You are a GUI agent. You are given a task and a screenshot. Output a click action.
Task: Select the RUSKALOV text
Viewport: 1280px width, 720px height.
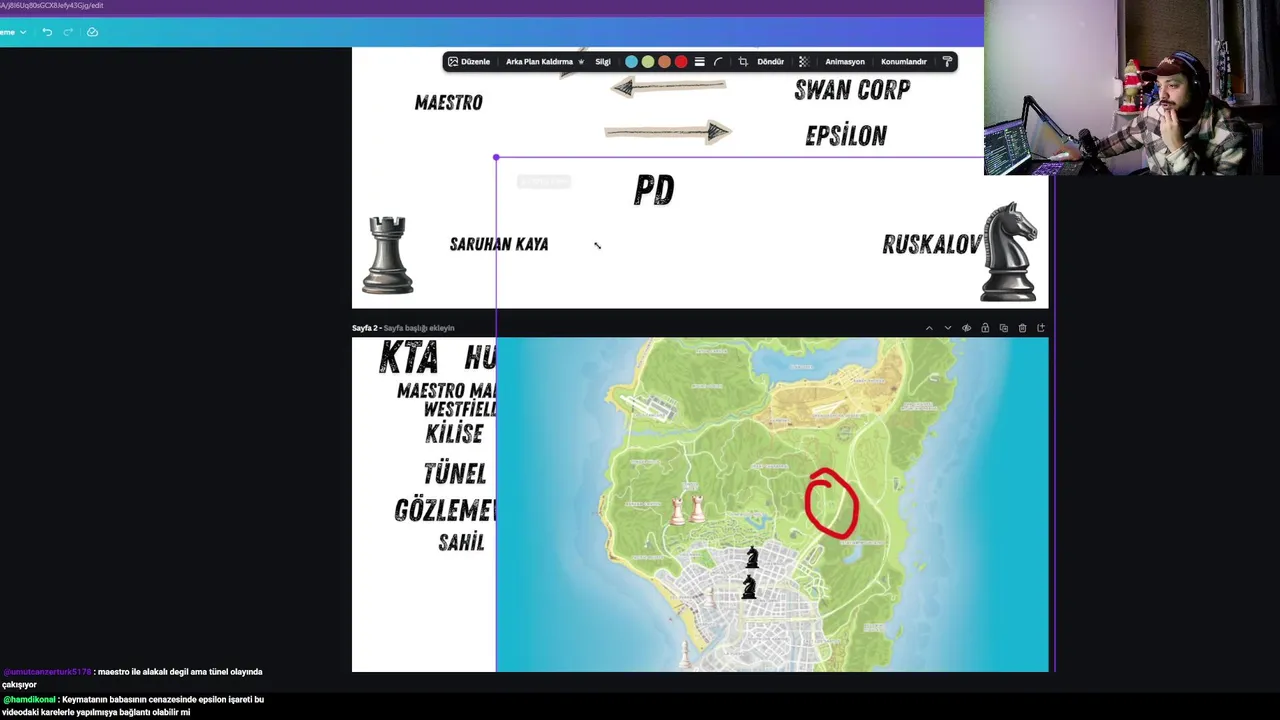(932, 244)
